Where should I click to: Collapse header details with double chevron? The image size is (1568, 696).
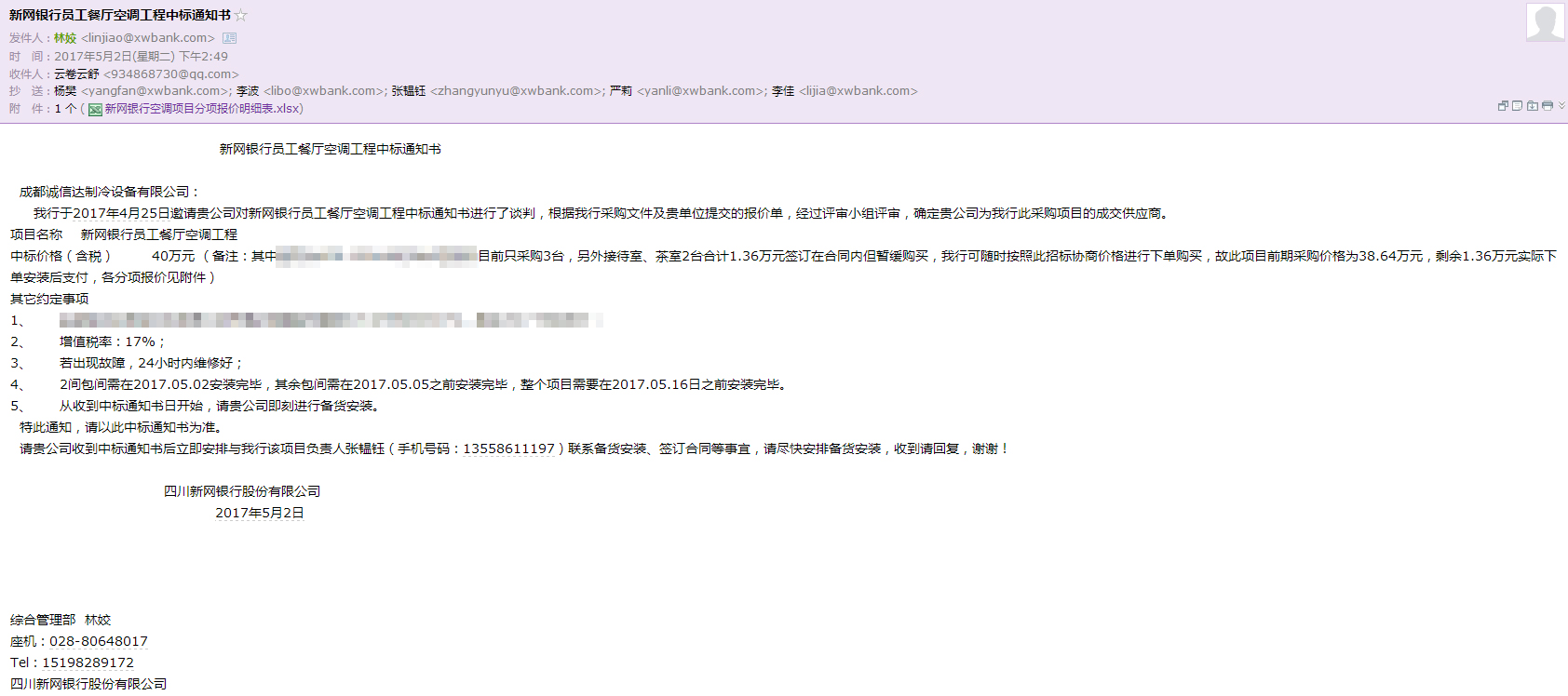1562,106
